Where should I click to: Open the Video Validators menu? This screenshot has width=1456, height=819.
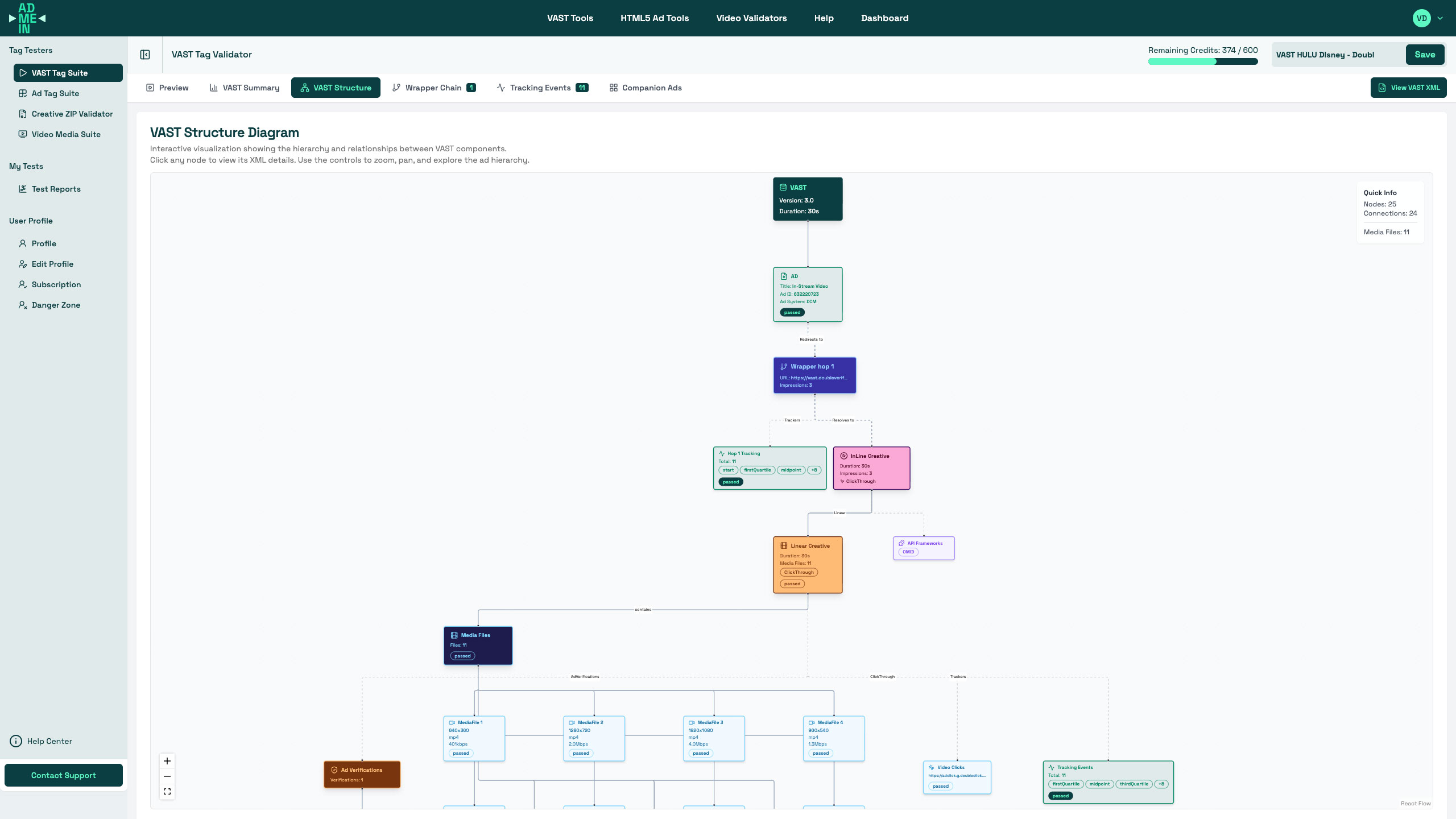[751, 18]
